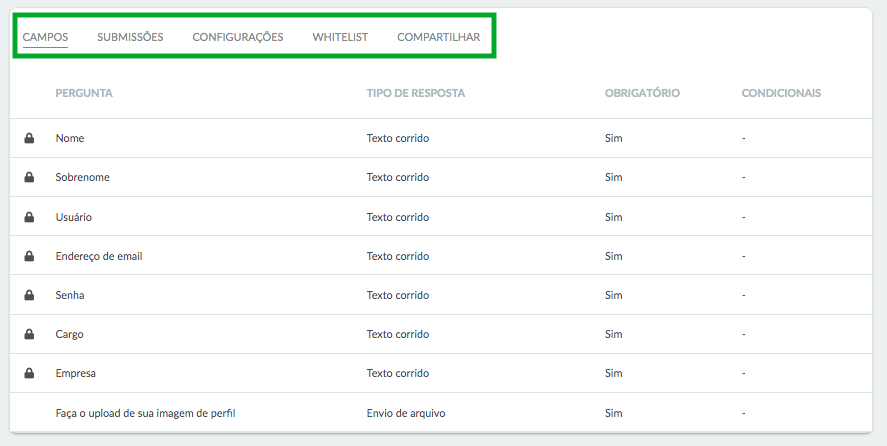Click 'Texto corrido' in the Usuário row
887x446 pixels.
tap(398, 217)
